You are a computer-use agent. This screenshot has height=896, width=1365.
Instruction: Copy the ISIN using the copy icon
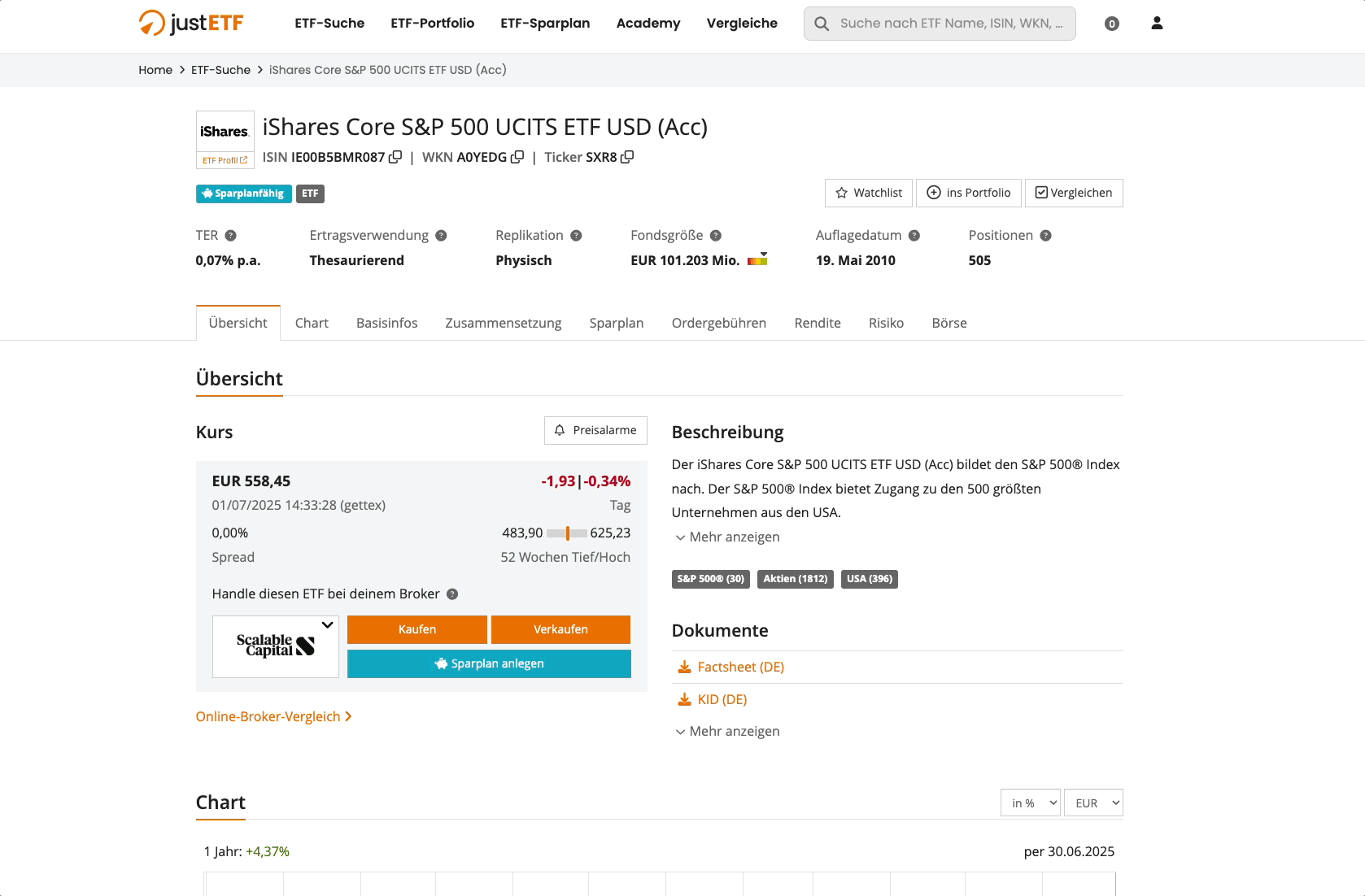(x=395, y=157)
